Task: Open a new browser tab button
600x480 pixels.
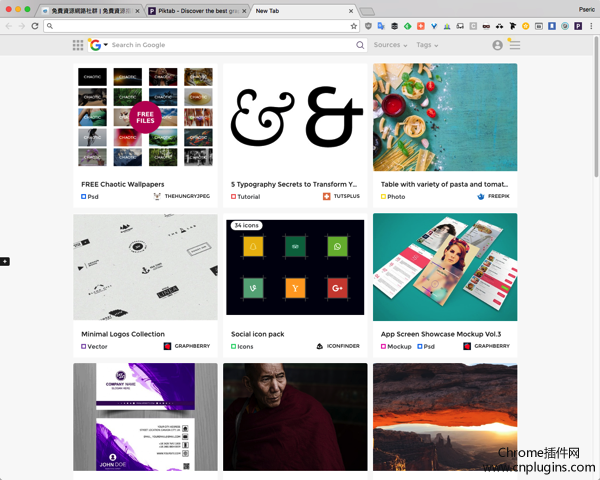Action: [x=367, y=11]
